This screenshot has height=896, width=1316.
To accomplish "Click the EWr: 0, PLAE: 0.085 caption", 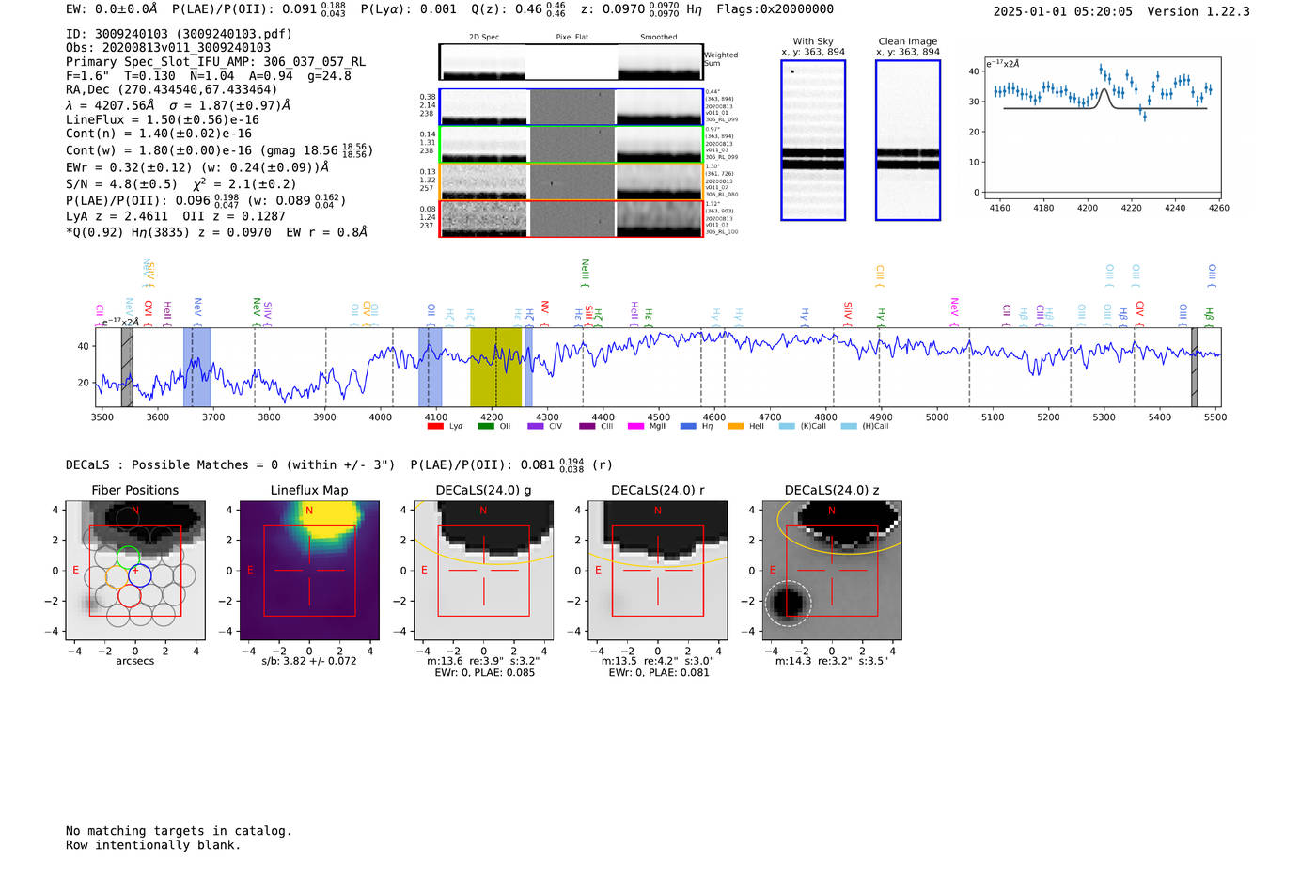I will tap(484, 672).
